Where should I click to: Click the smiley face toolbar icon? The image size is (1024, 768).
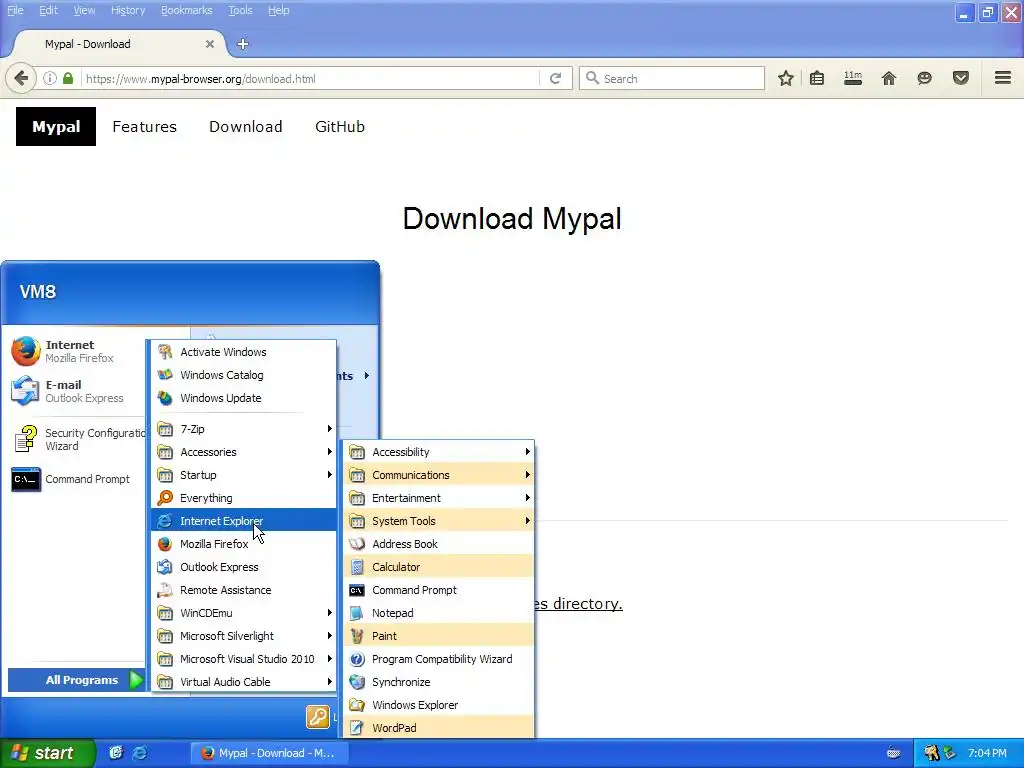point(924,78)
